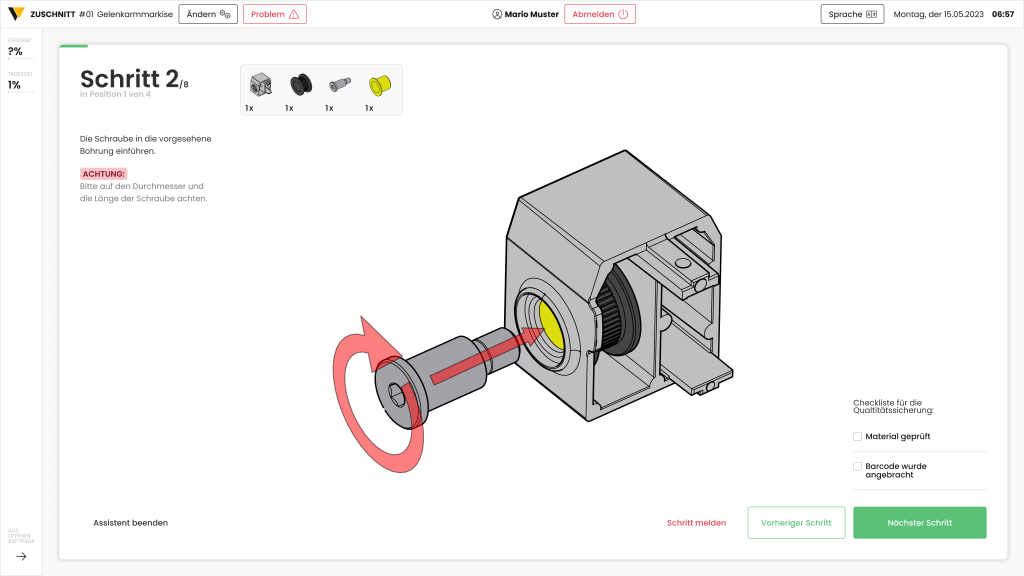Viewport: 1024px width, 576px height.
Task: Click the Tagesziel 1% progress indicator
Action: [x=20, y=84]
